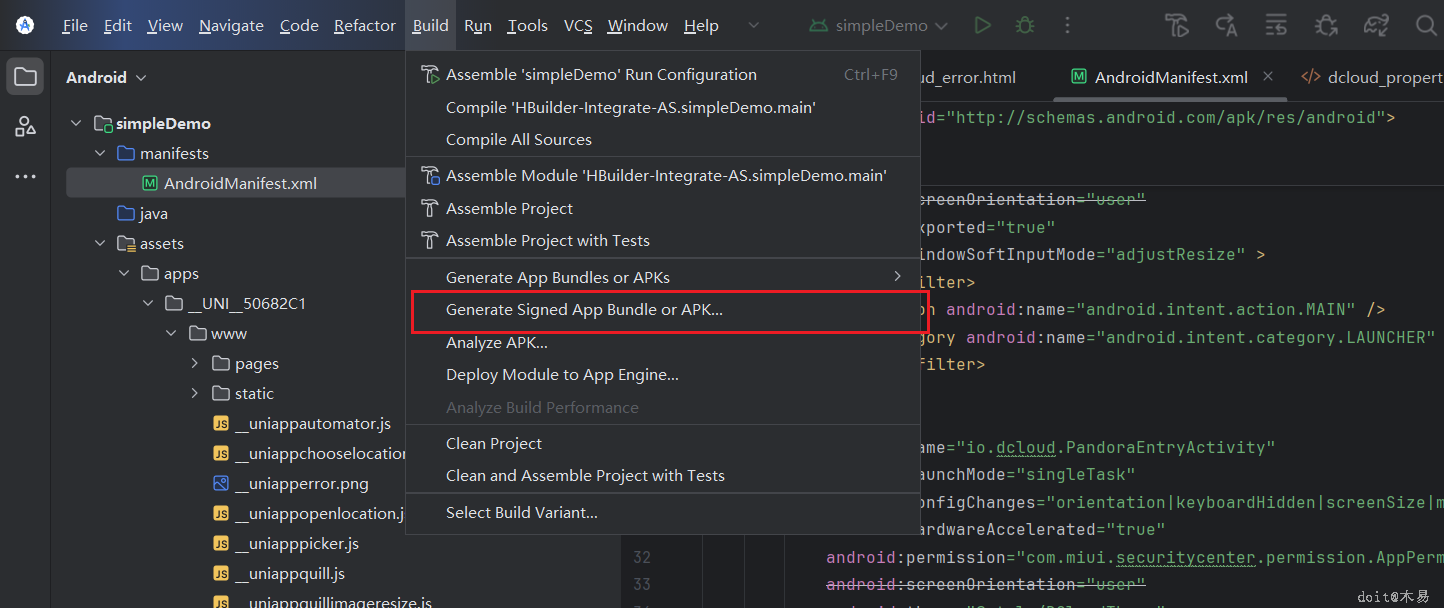Select Generate Signed App Bundle or APK
The width and height of the screenshot is (1444, 608).
coord(584,310)
